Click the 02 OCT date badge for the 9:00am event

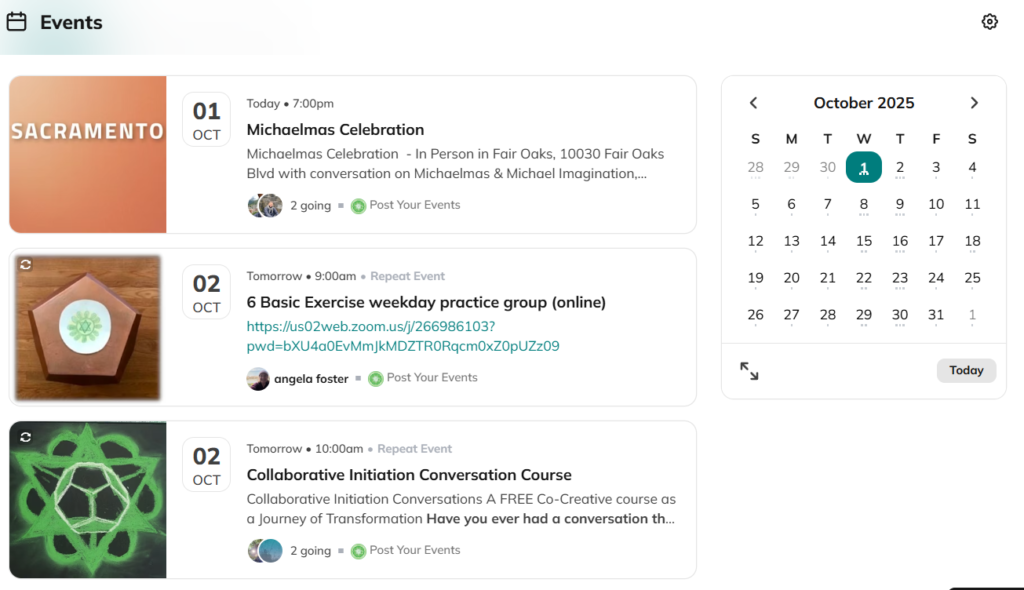[x=206, y=292]
